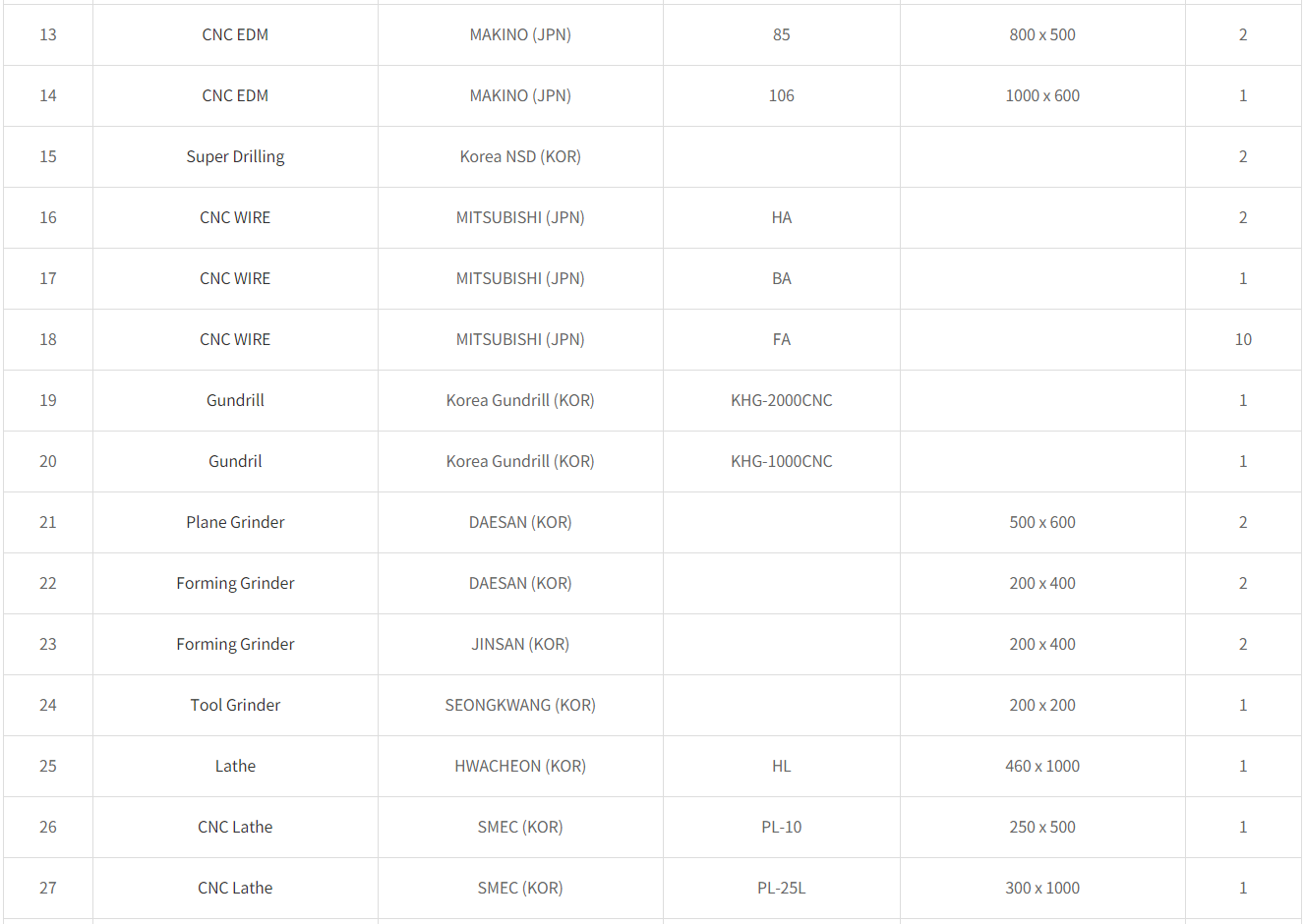Click the KHG-1000CNC model cell
Viewport: 1305px width, 924px height.
pyautogui.click(x=781, y=462)
